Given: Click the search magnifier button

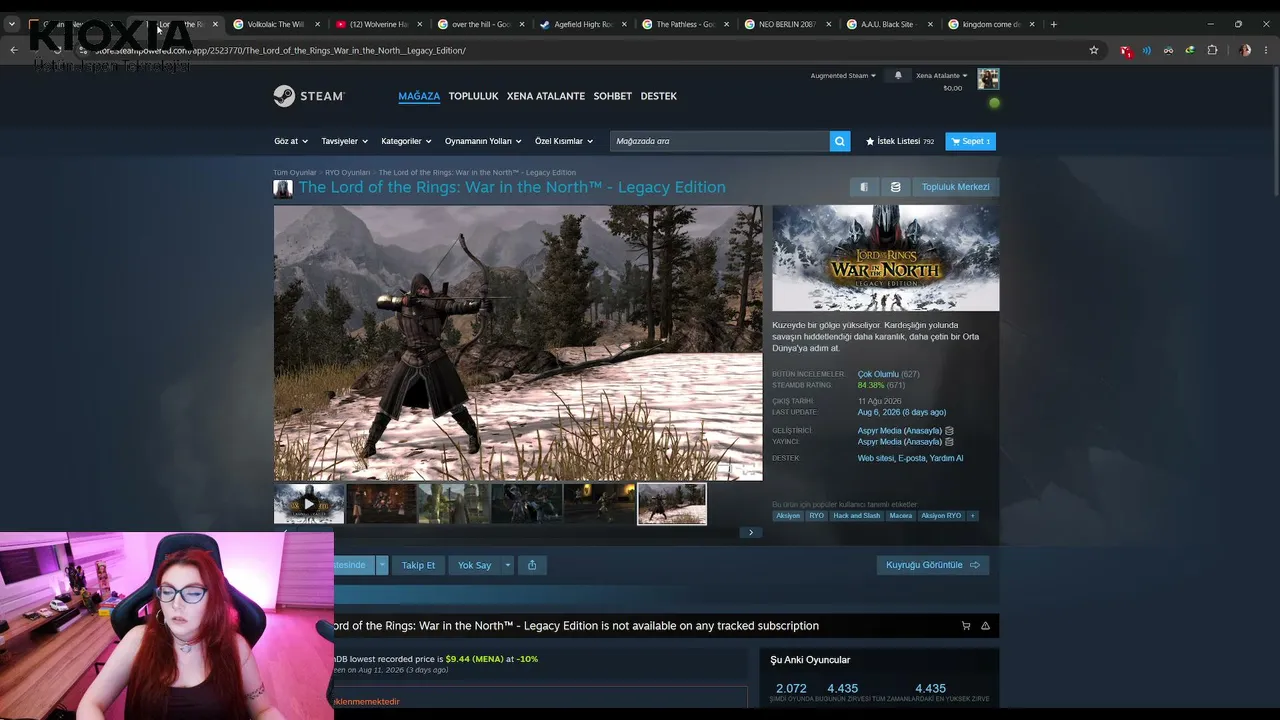Looking at the screenshot, I should pyautogui.click(x=840, y=141).
